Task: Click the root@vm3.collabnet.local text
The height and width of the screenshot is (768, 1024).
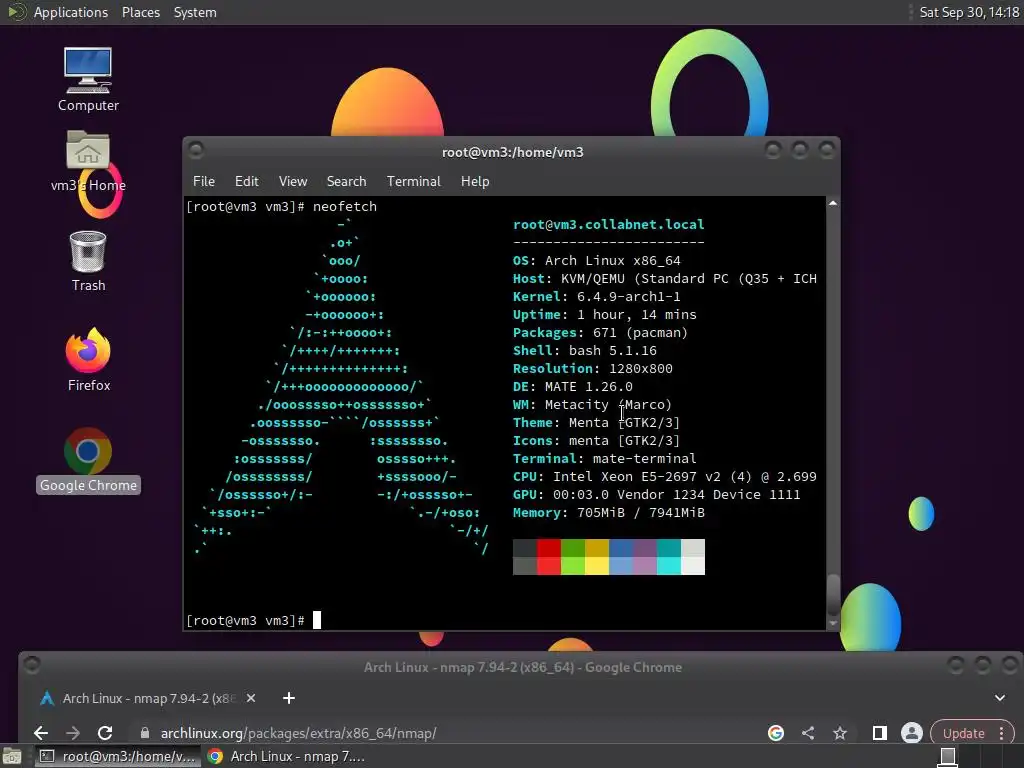Action: pos(609,225)
